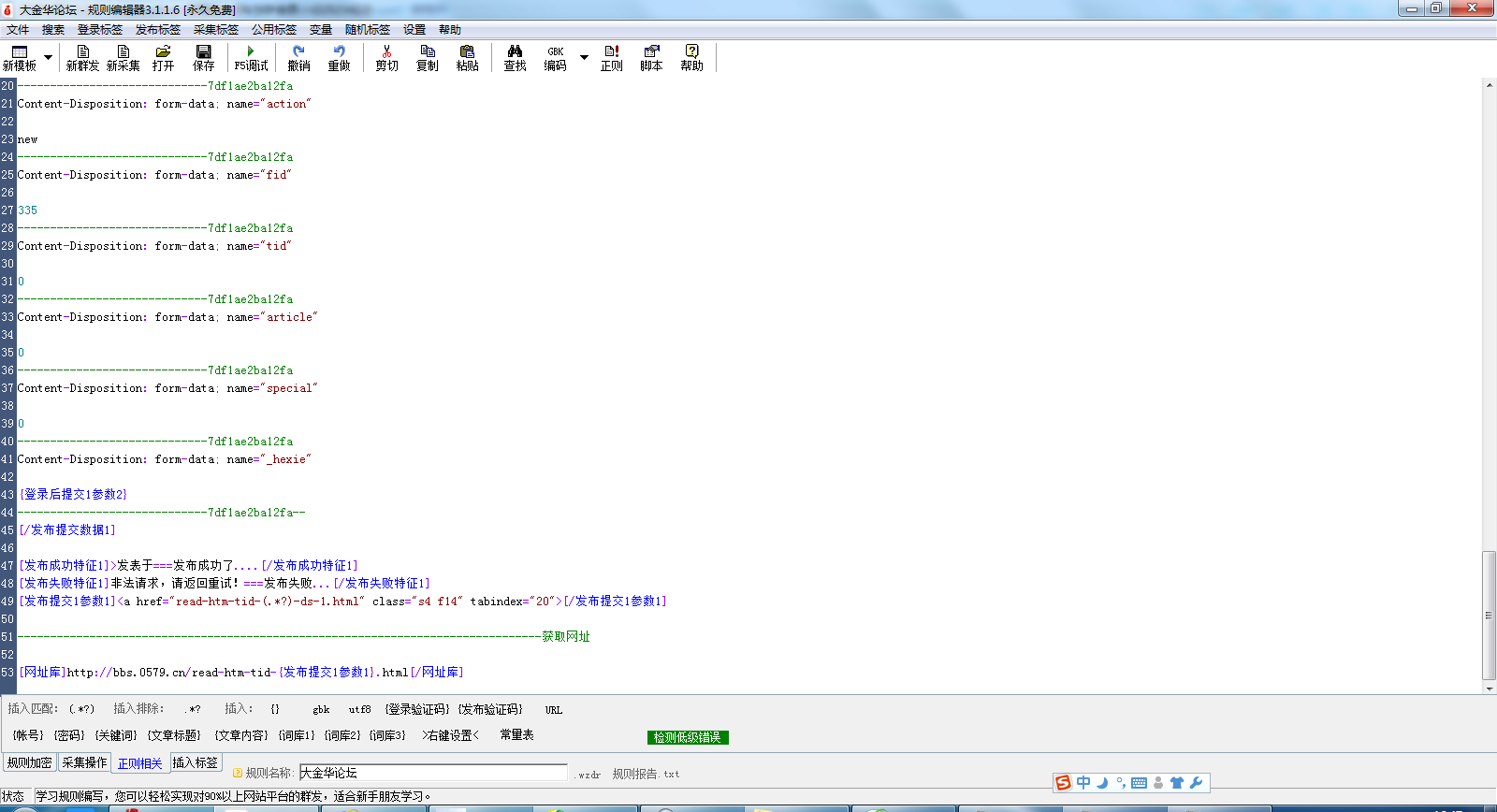Viewport: 1497px width, 812px height.
Task: Insert the {帐号} account tag
Action: [x=28, y=735]
